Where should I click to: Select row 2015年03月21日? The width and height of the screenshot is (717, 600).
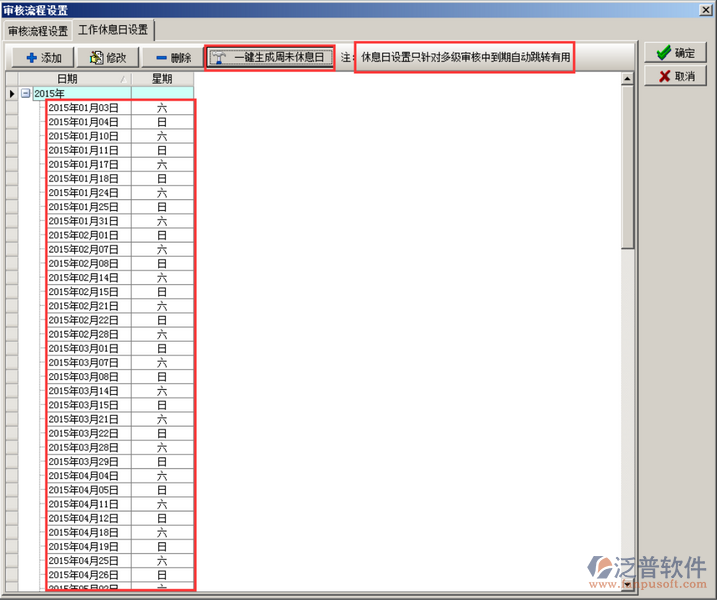120,420
